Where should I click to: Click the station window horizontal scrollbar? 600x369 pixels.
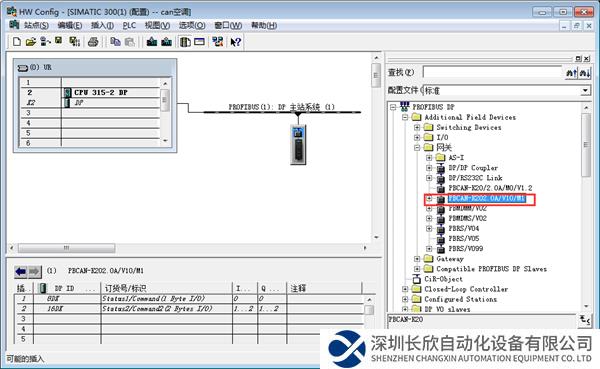[188, 248]
